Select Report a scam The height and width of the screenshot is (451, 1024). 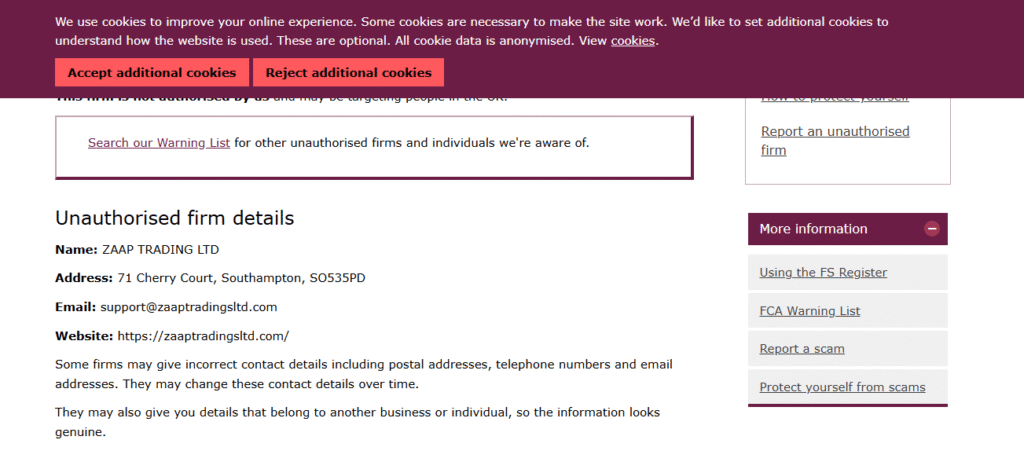point(802,349)
